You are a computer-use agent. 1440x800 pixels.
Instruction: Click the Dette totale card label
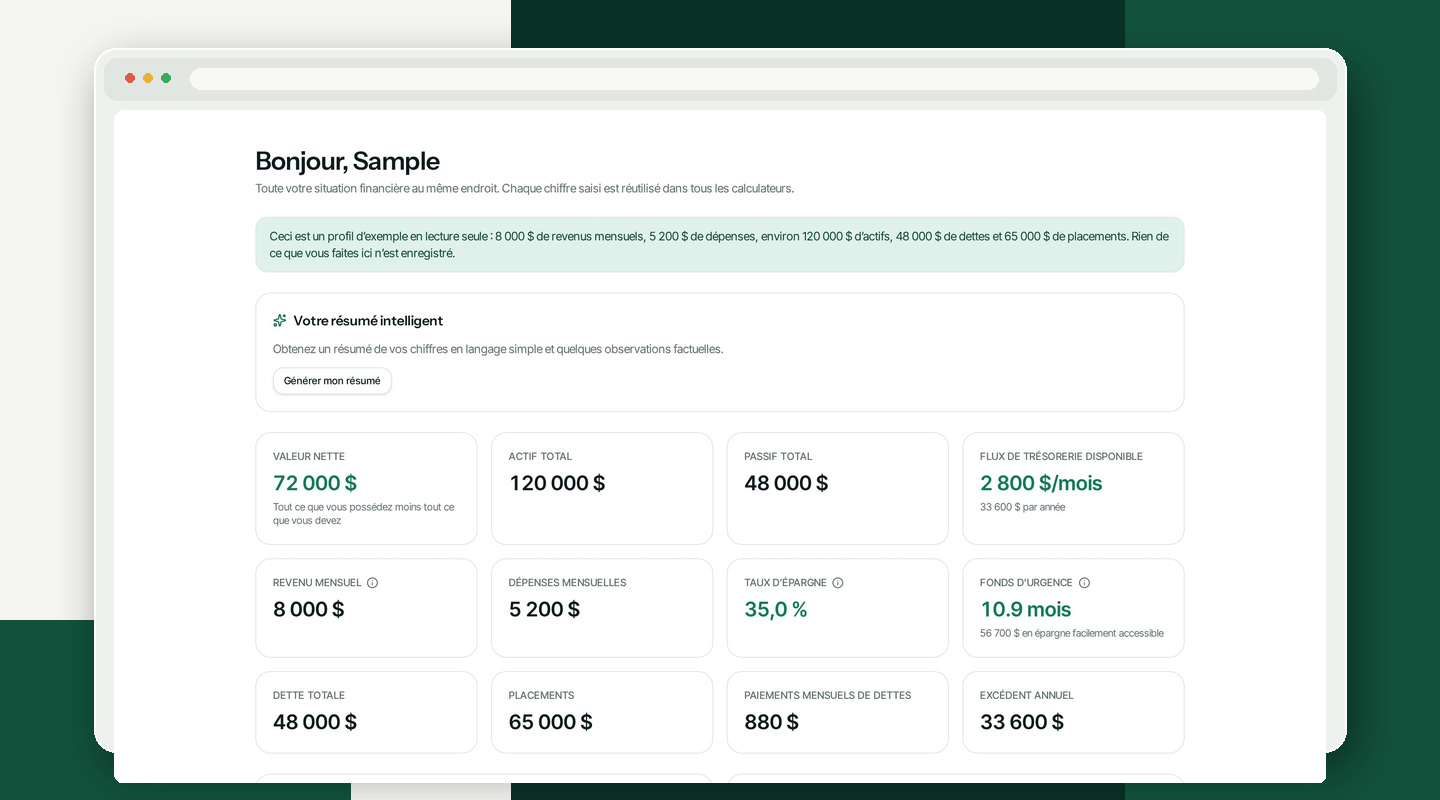309,696
